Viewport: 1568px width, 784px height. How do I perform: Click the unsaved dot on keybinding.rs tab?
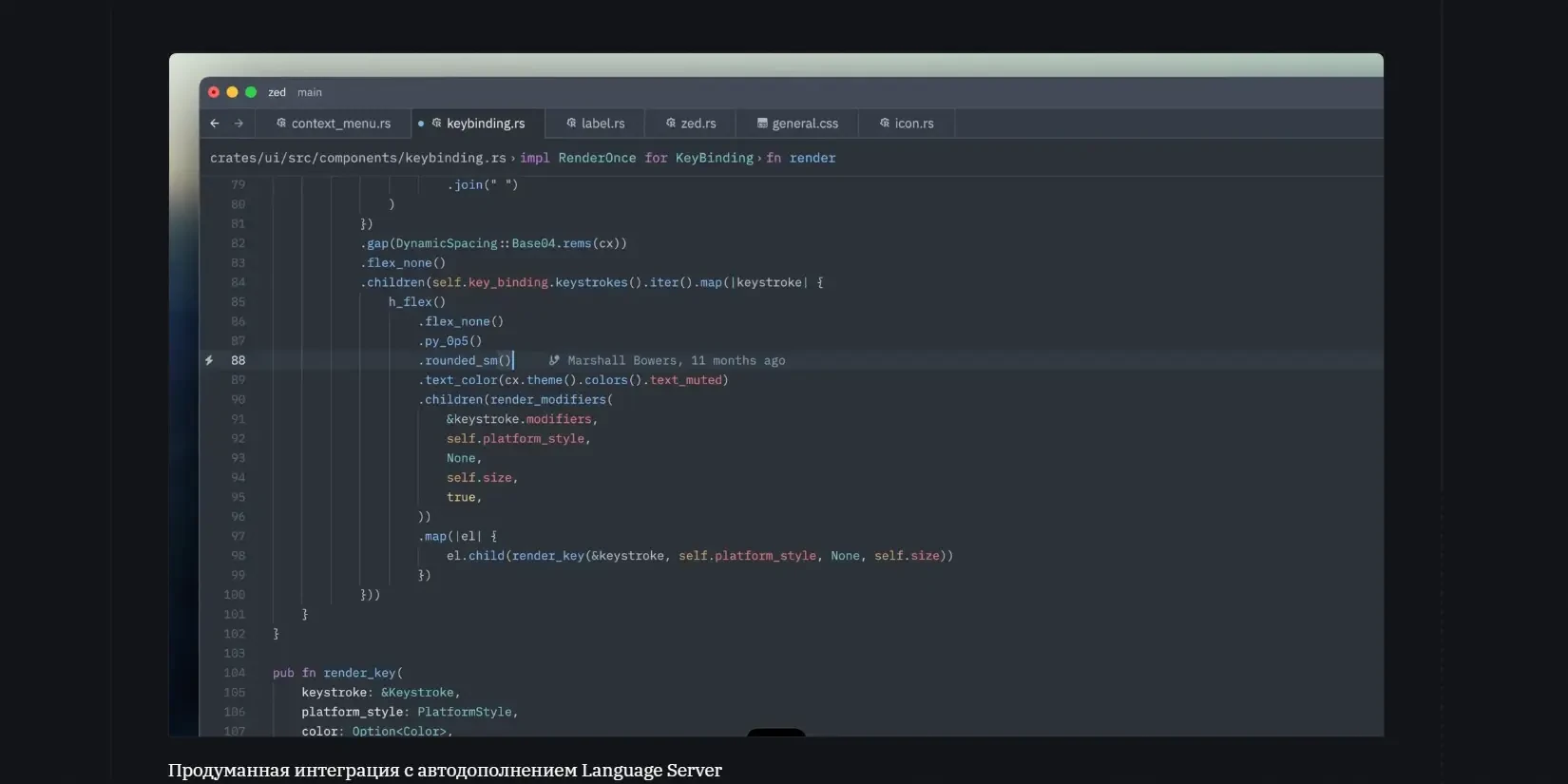tap(421, 124)
